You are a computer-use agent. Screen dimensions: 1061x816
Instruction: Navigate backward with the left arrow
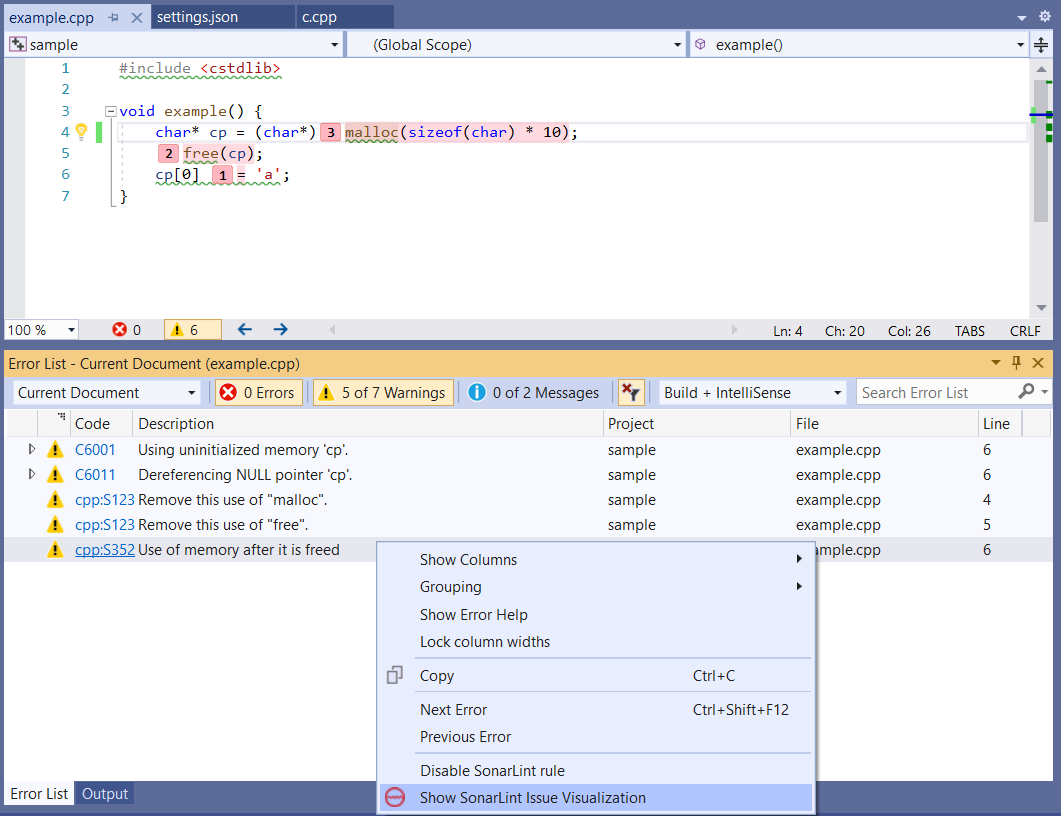click(x=245, y=330)
